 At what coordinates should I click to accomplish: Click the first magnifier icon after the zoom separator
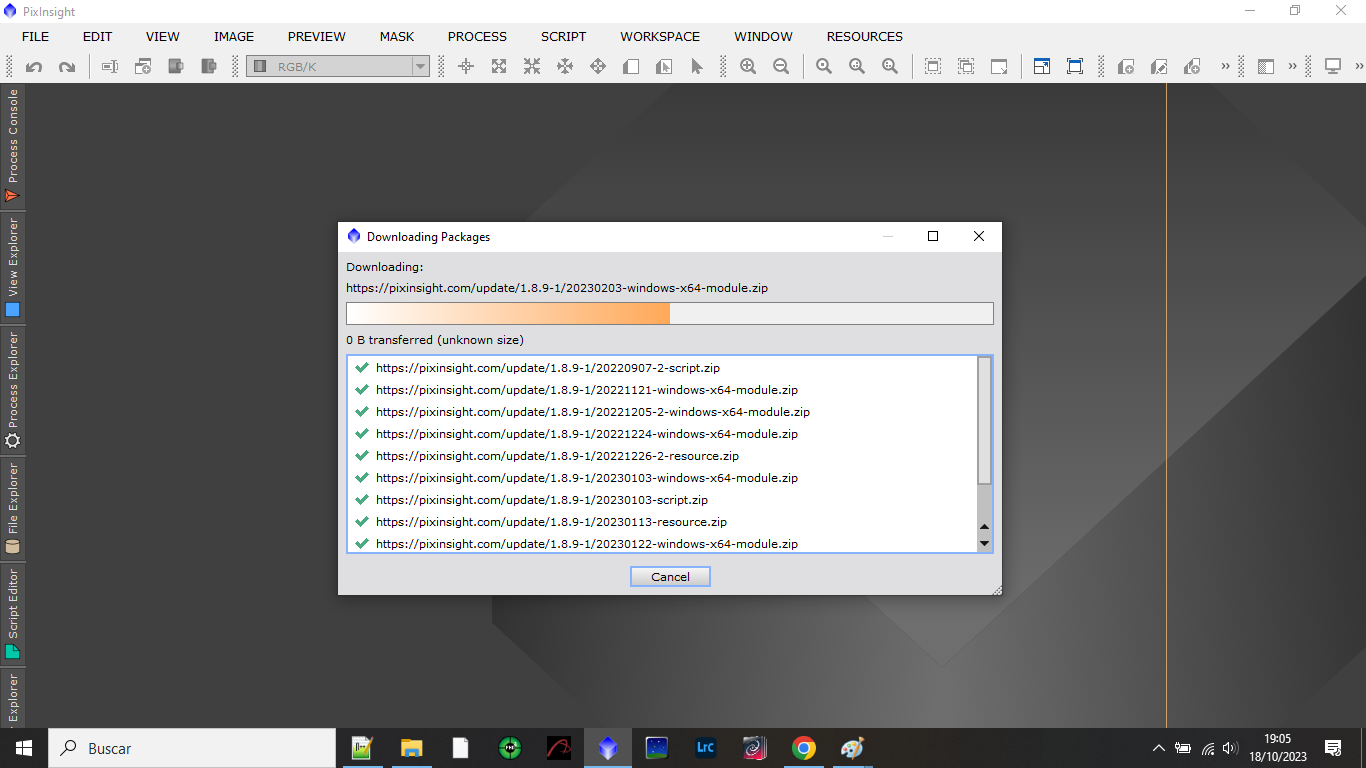[x=824, y=67]
